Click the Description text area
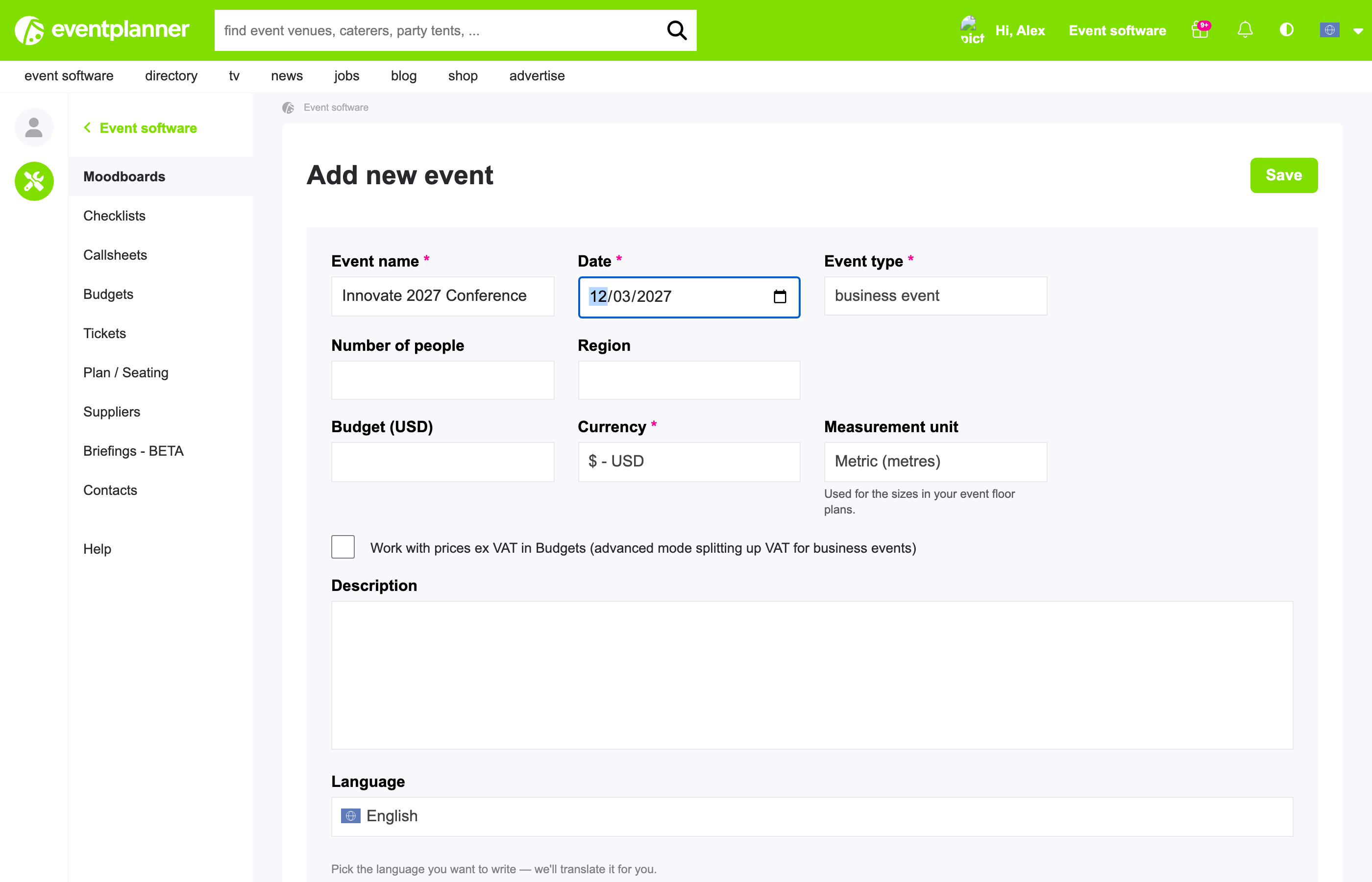Viewport: 1372px width, 882px height. coord(812,675)
